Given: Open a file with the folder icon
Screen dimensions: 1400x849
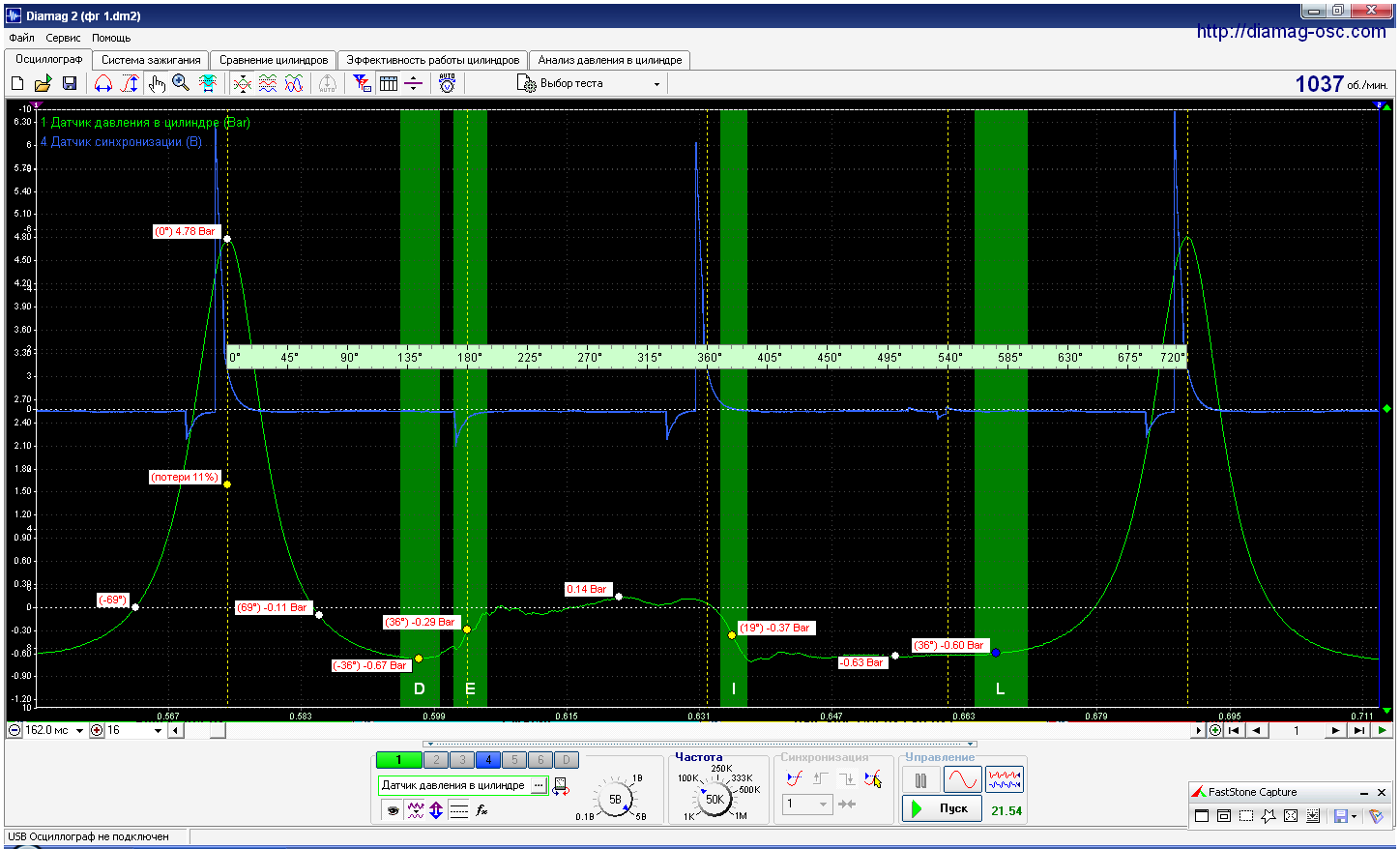Looking at the screenshot, I should pyautogui.click(x=43, y=84).
